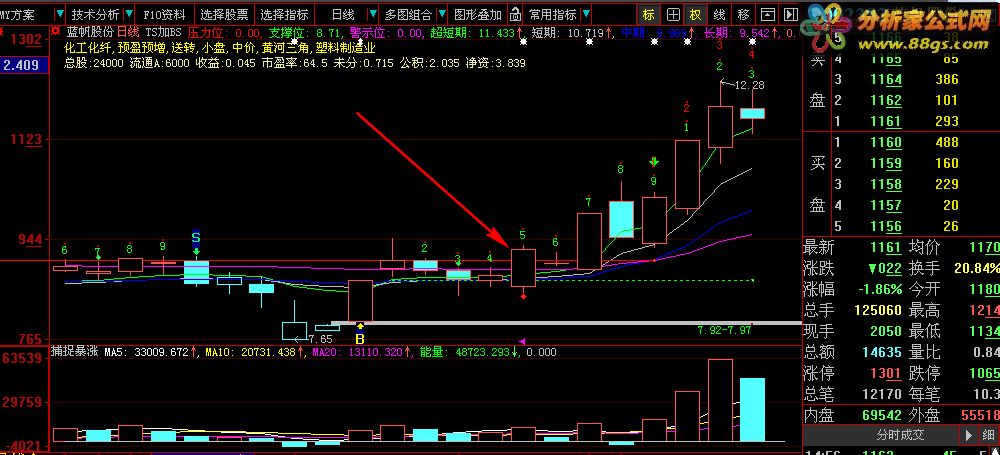Click the 7.92-7.97 gap label
Viewport: 1000px width, 455px height.
pyautogui.click(x=724, y=330)
